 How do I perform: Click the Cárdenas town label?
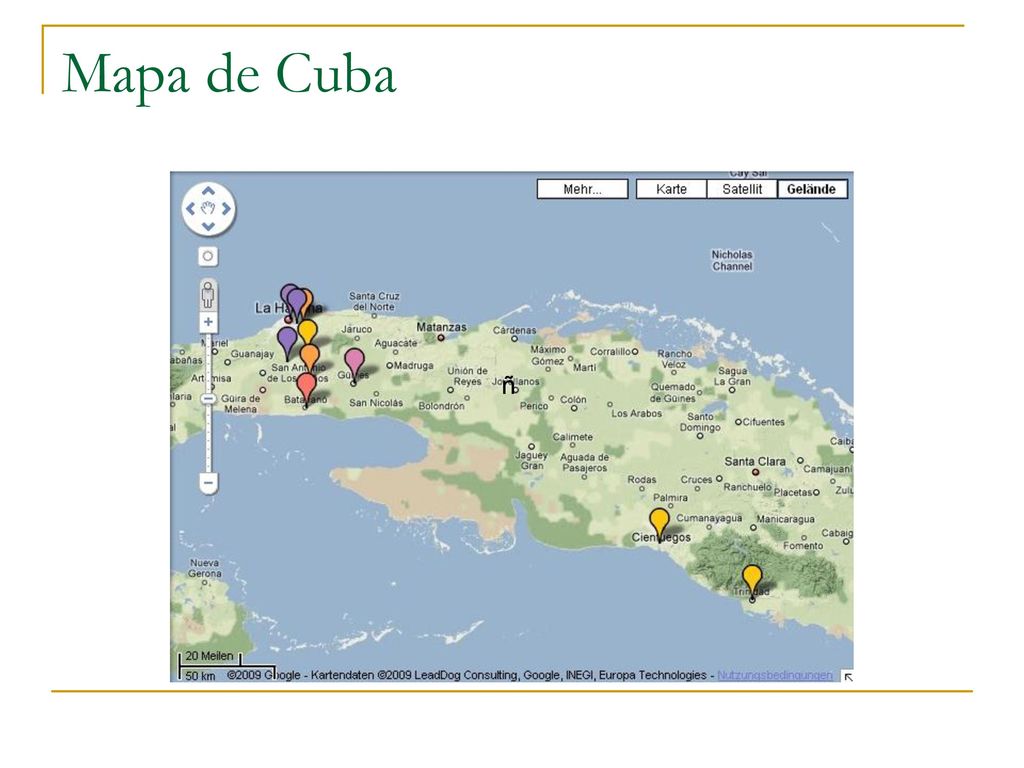click(x=514, y=330)
